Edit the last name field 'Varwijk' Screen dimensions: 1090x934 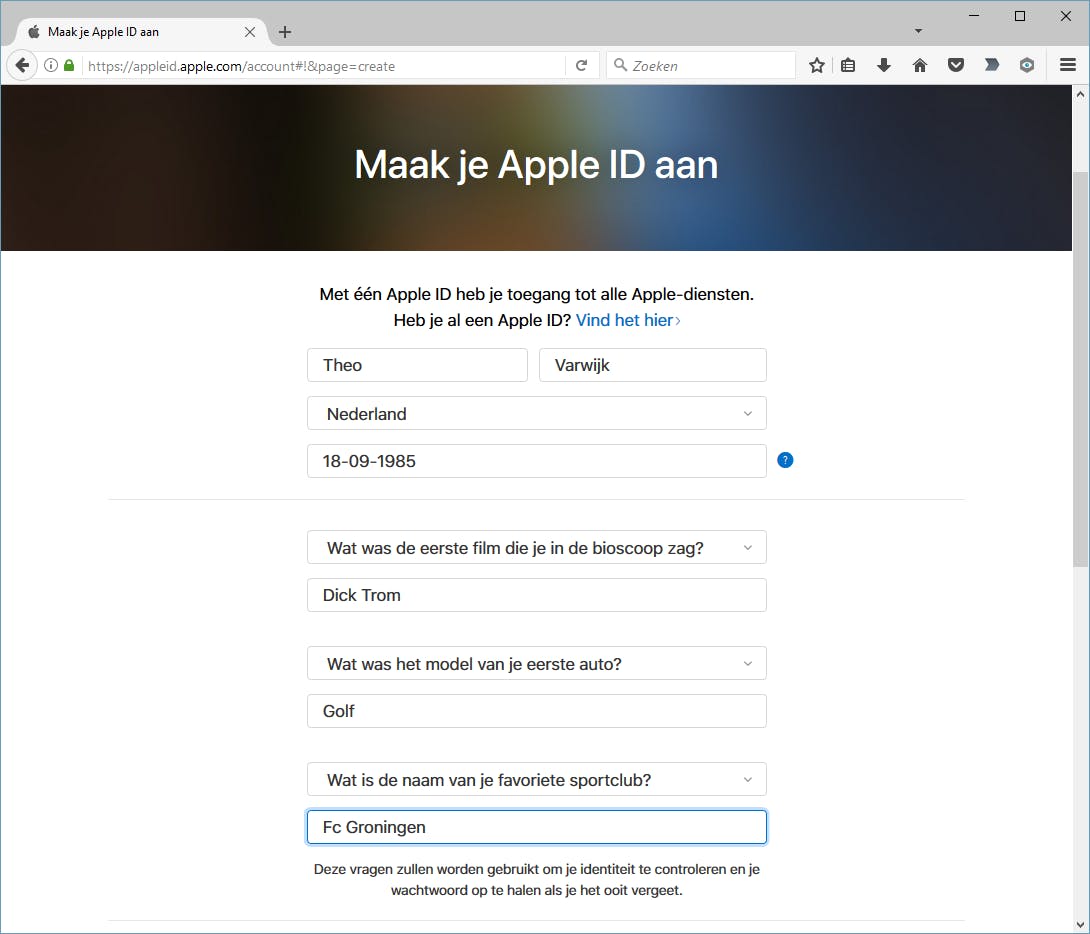[653, 365]
